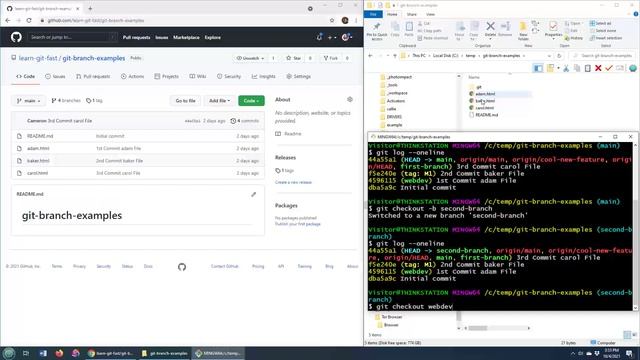Switch to the repository Pull requests tab
This screenshot has width=640, height=360.
coord(93,76)
